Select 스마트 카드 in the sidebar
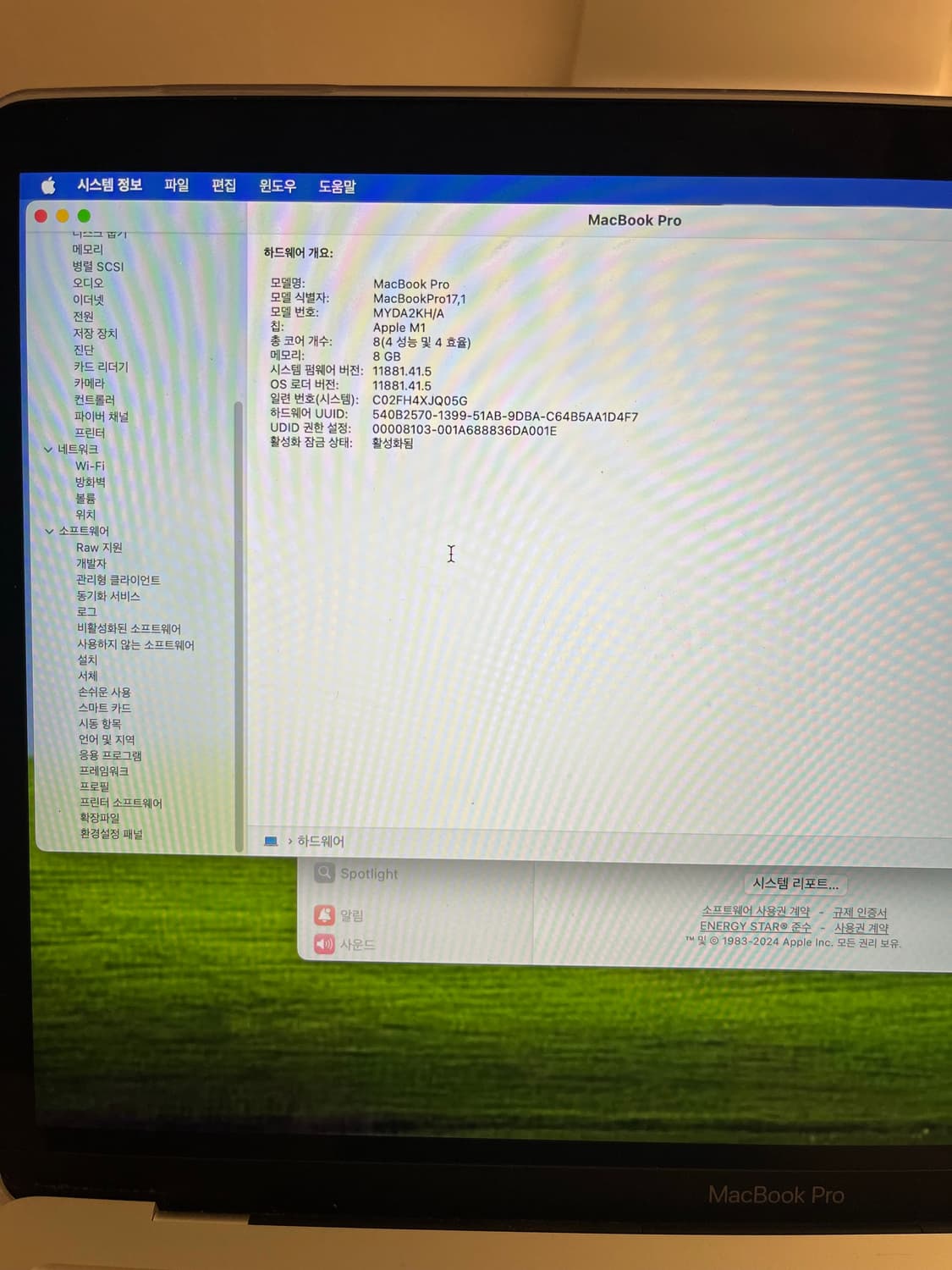The width and height of the screenshot is (952, 1270). coord(105,708)
